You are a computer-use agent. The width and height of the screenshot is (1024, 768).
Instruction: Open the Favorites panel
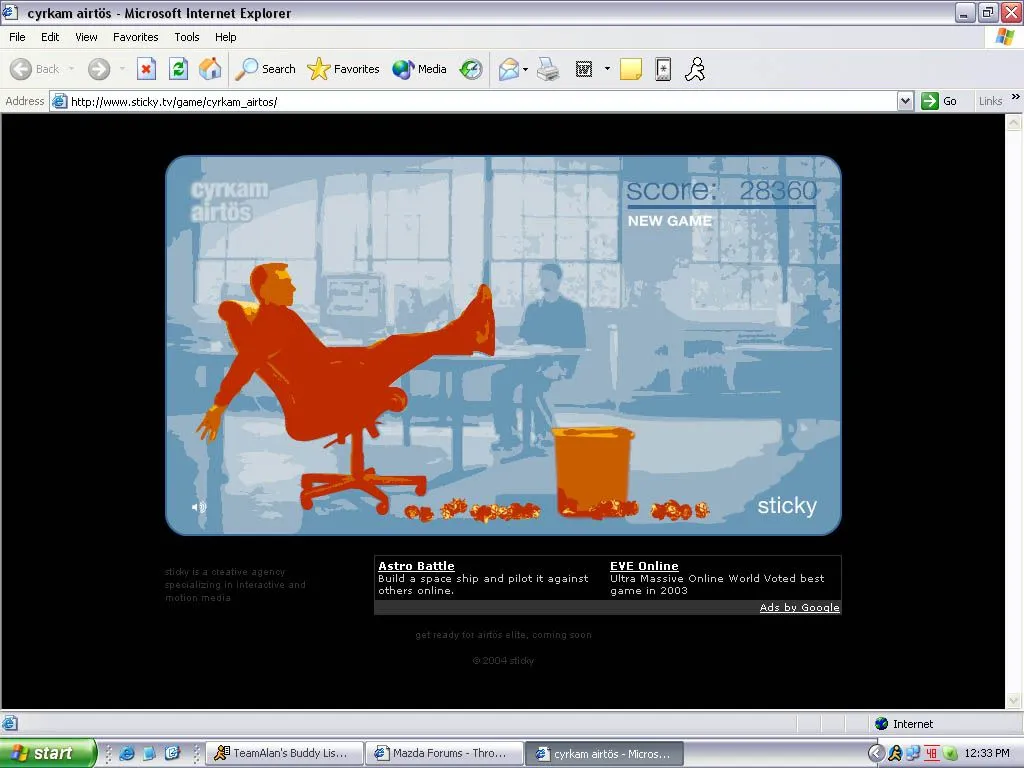pyautogui.click(x=343, y=68)
